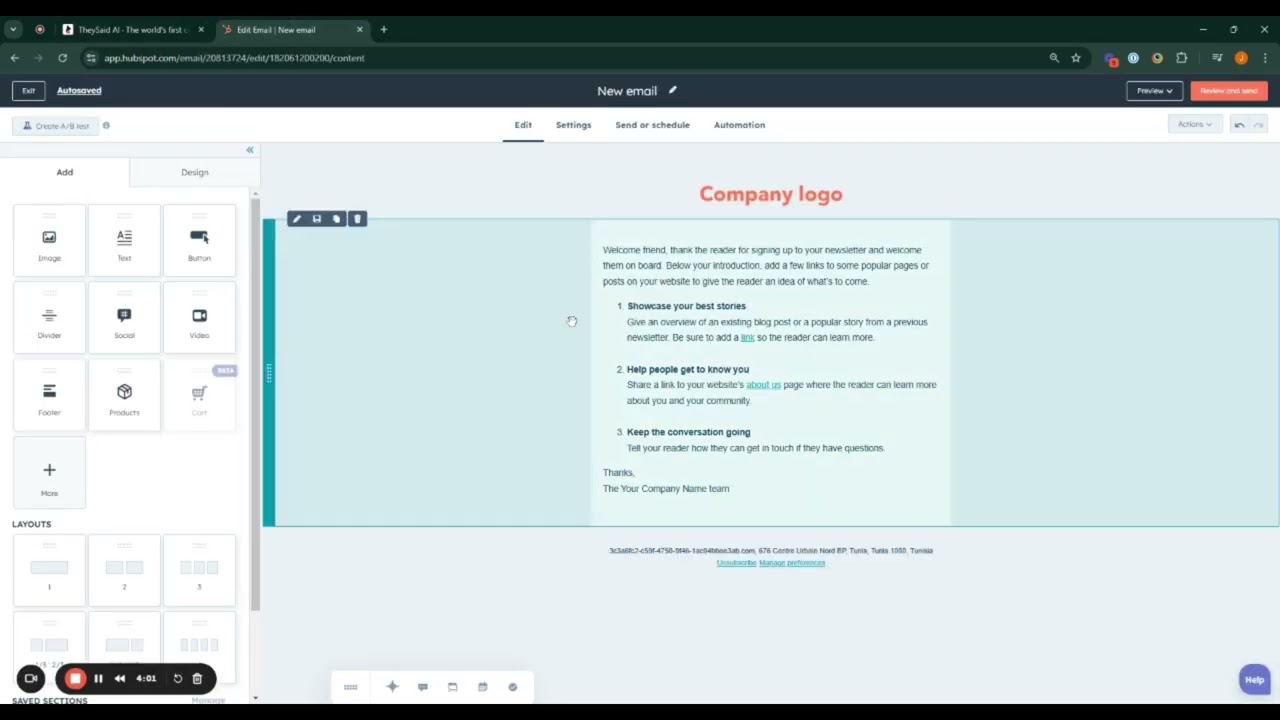Go to the Automation tab
Screen dimensions: 1280x720
click(x=739, y=125)
